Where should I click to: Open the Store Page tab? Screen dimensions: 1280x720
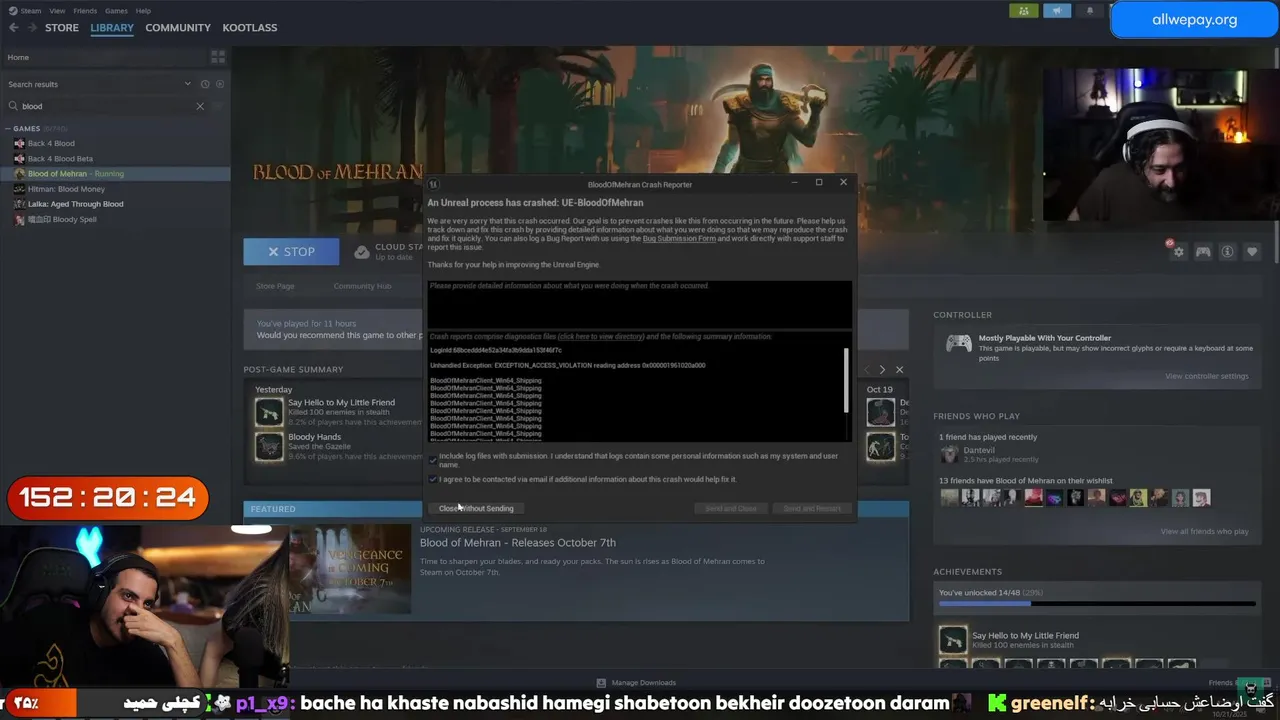point(275,286)
